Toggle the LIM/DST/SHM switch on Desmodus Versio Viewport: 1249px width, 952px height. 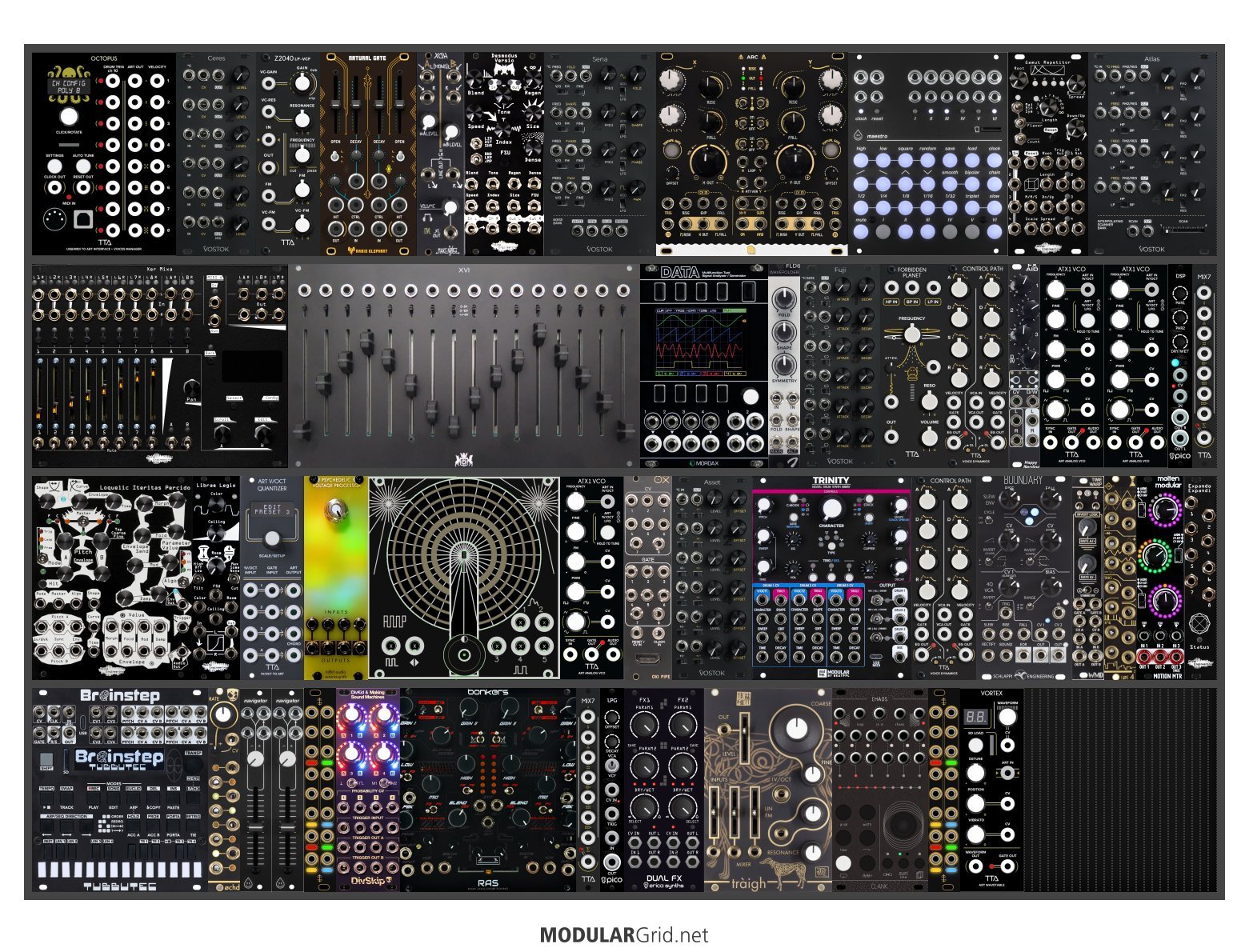(x=478, y=143)
